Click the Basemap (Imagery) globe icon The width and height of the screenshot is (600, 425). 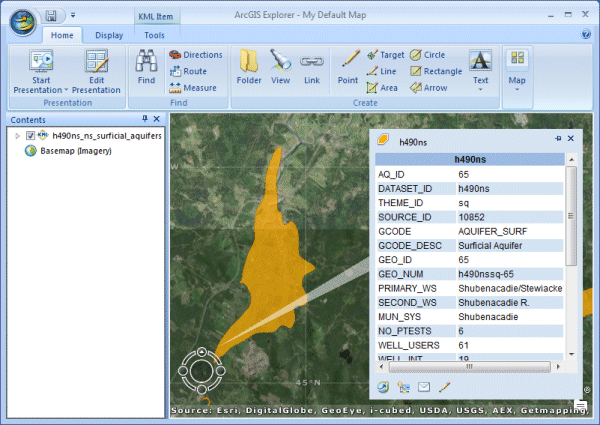(x=31, y=151)
